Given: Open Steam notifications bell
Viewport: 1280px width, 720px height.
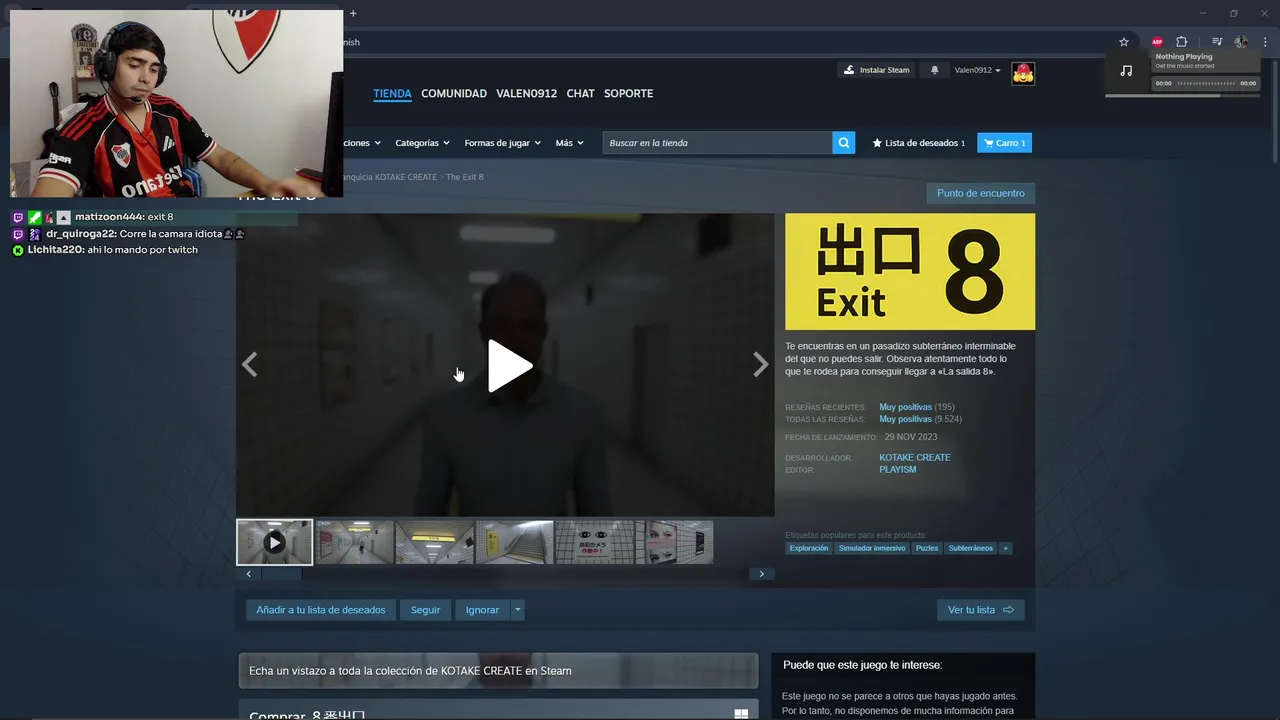Looking at the screenshot, I should tap(935, 70).
